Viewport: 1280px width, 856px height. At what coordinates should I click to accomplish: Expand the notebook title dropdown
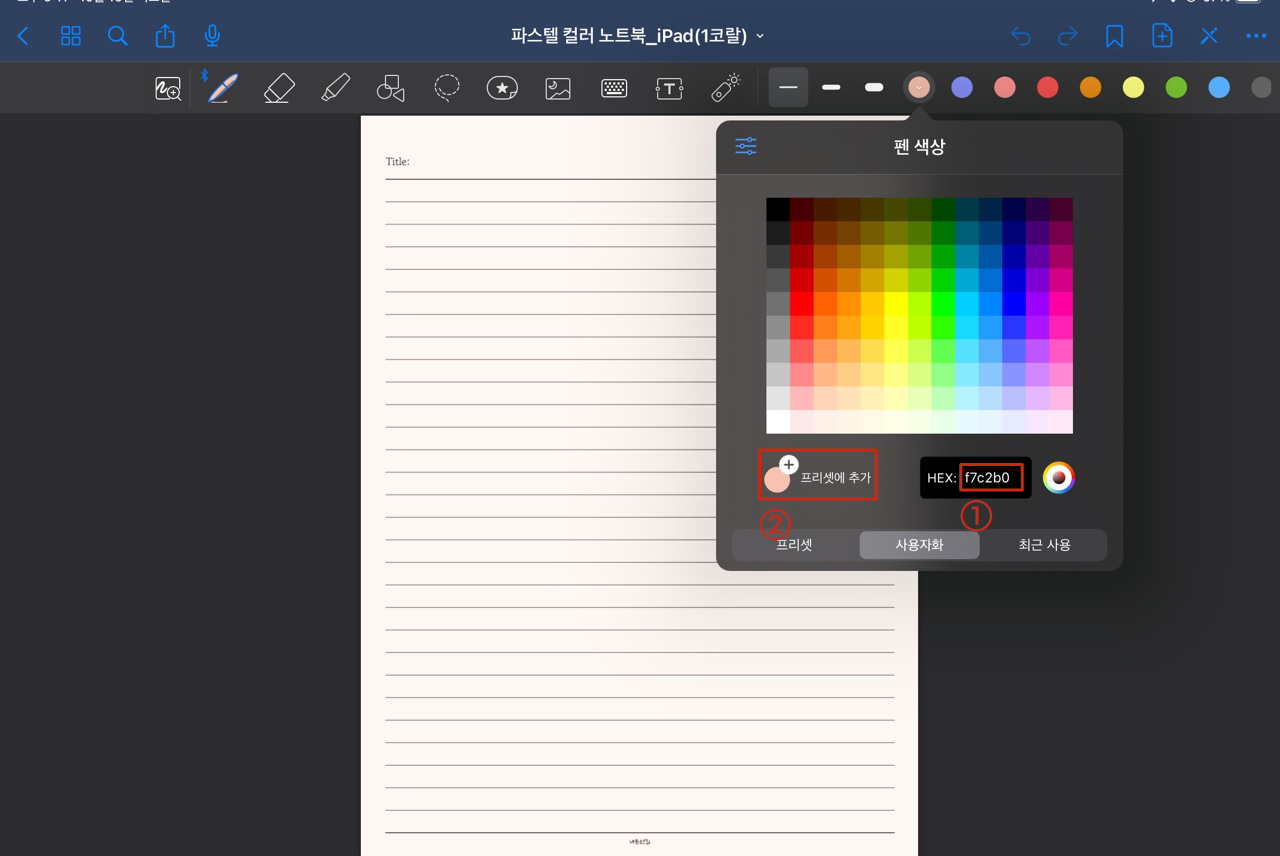coord(758,34)
